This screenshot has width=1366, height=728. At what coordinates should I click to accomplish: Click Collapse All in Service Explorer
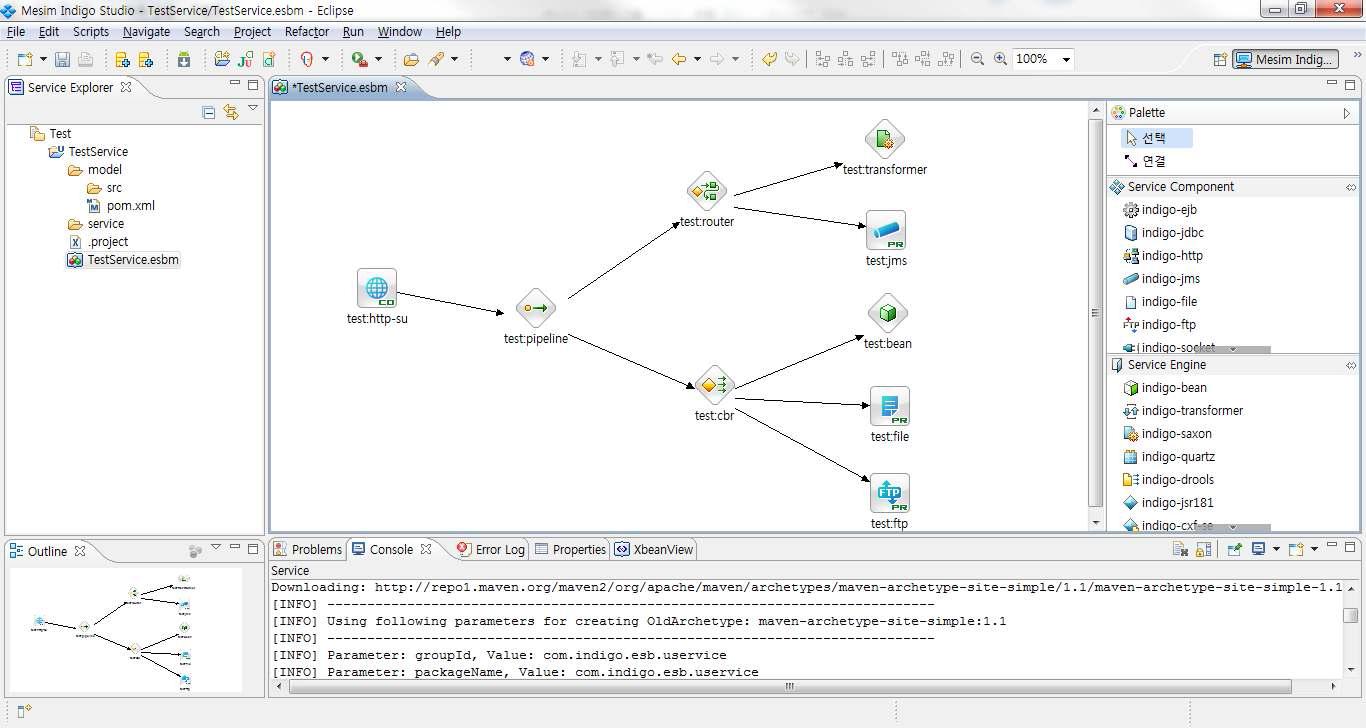(209, 112)
